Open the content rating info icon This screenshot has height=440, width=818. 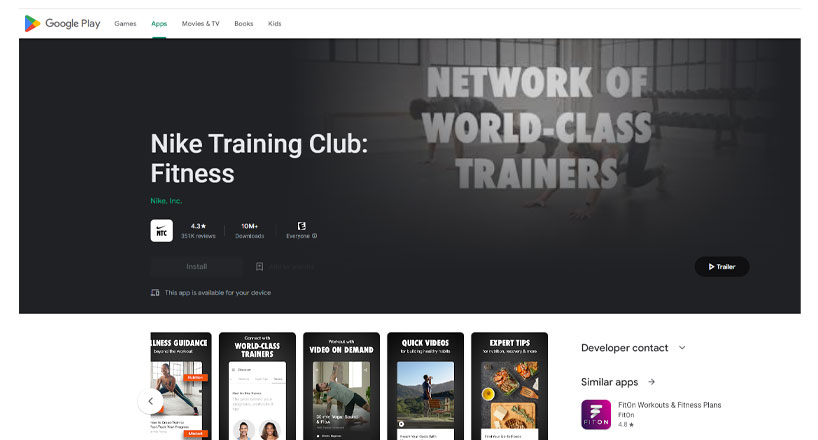315,236
